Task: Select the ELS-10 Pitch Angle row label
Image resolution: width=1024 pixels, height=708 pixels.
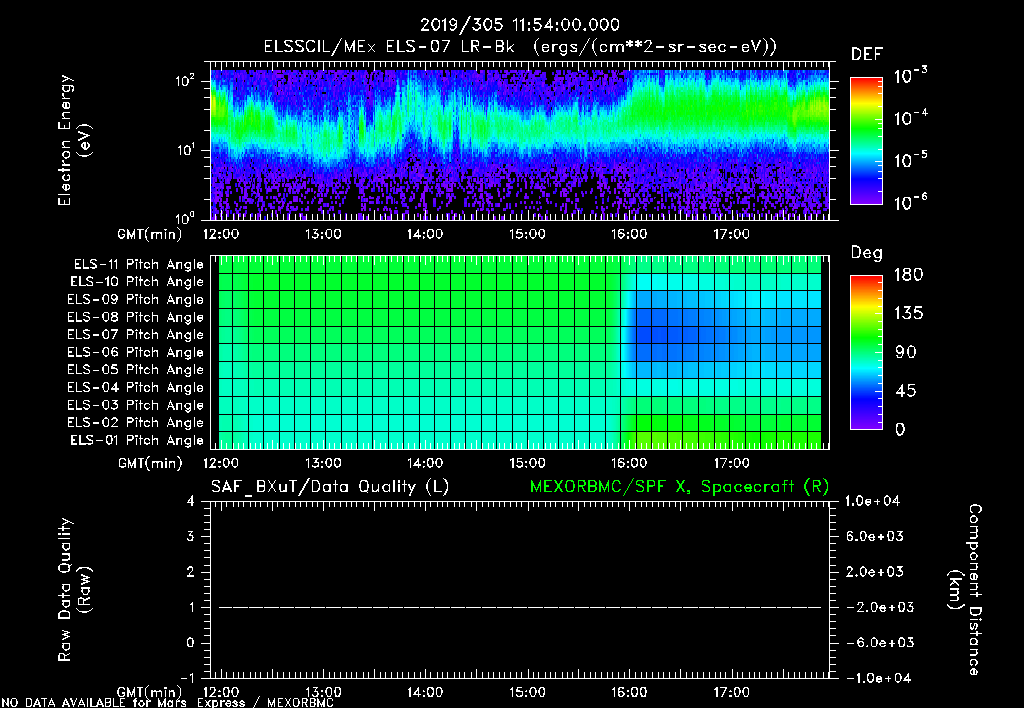Action: 137,282
